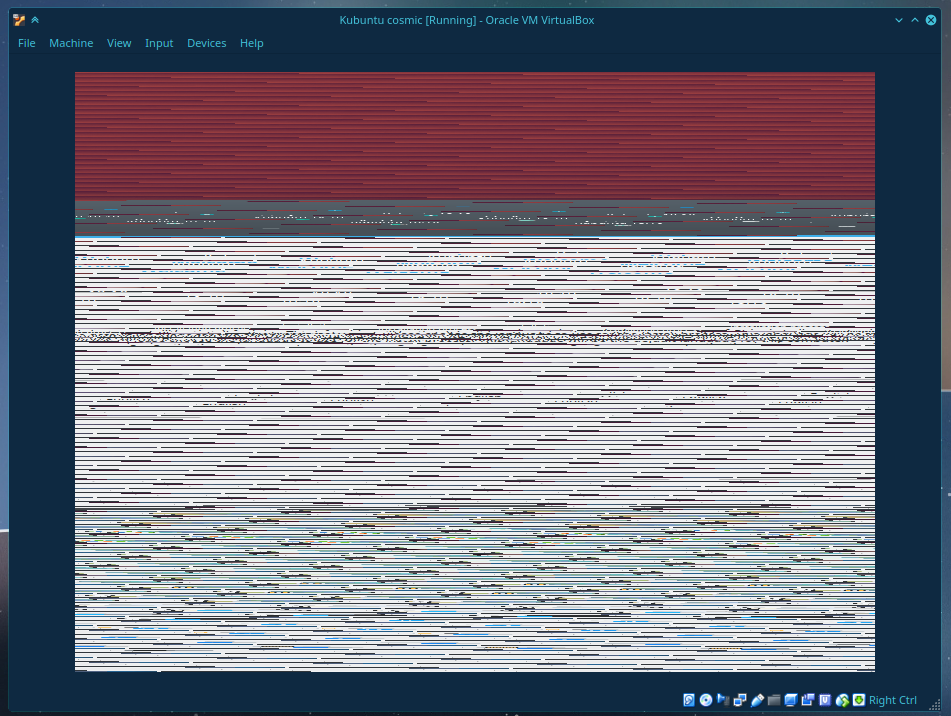Screen dimensions: 951x716
Task: Click the keyboard capture green arrow icon
Action: [859, 700]
